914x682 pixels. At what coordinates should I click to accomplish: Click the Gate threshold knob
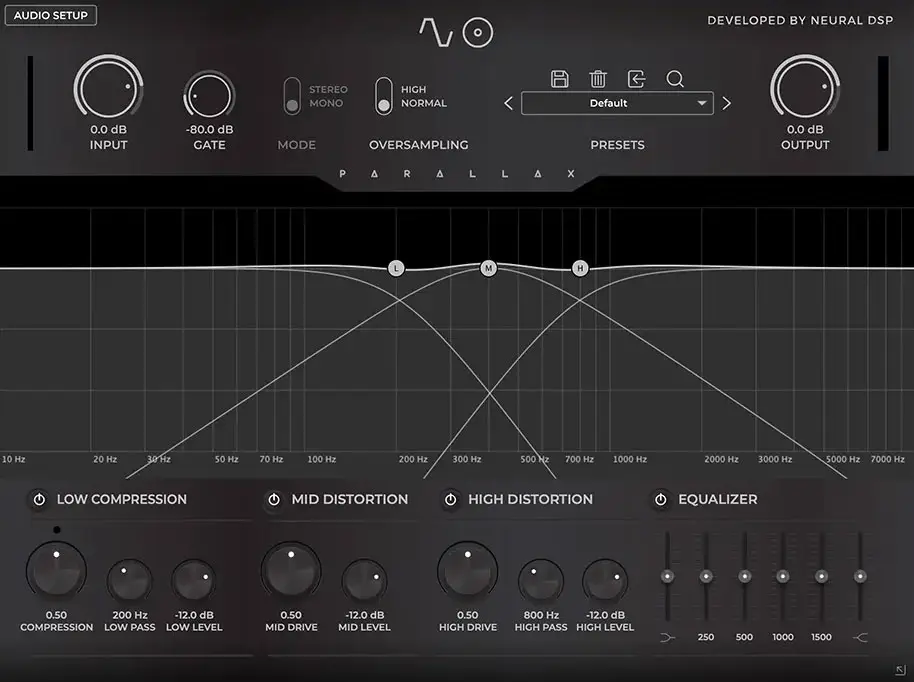pos(209,96)
